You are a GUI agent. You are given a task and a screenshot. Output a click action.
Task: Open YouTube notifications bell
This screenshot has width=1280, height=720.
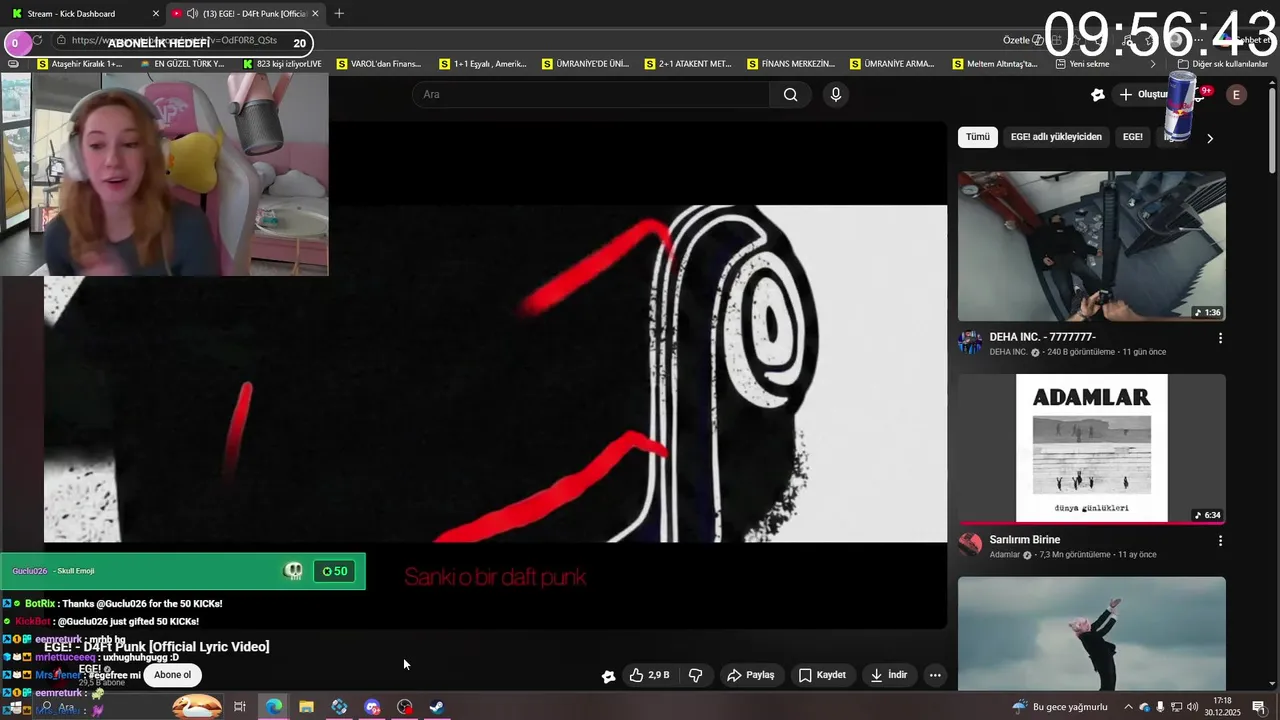[1199, 94]
